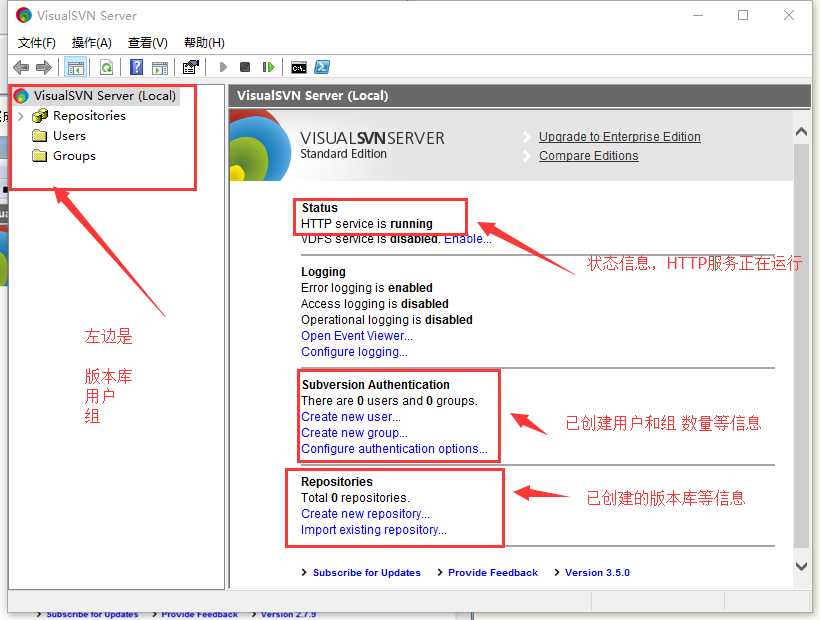Viewport: 820px width, 620px height.
Task: Click Configure logging... link
Action: [x=354, y=352]
